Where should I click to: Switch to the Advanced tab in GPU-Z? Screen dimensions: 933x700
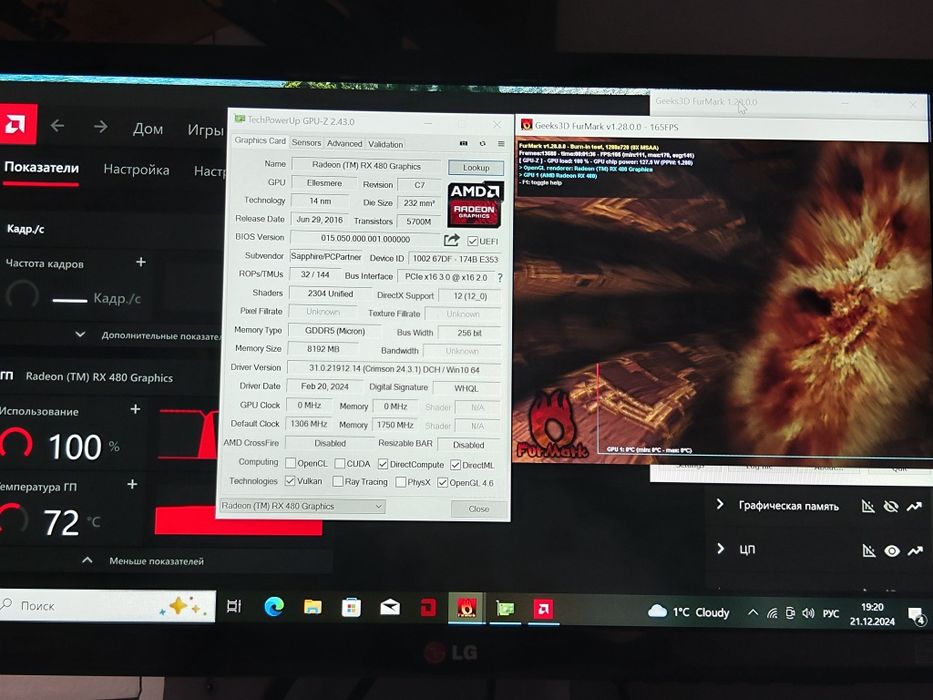(345, 143)
